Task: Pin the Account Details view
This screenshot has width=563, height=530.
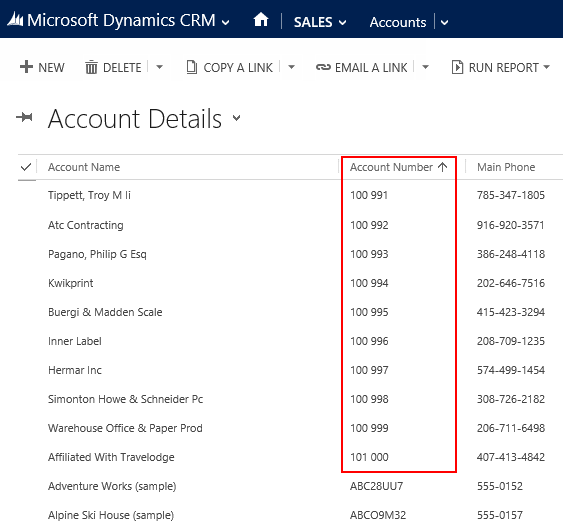Action: pos(24,117)
